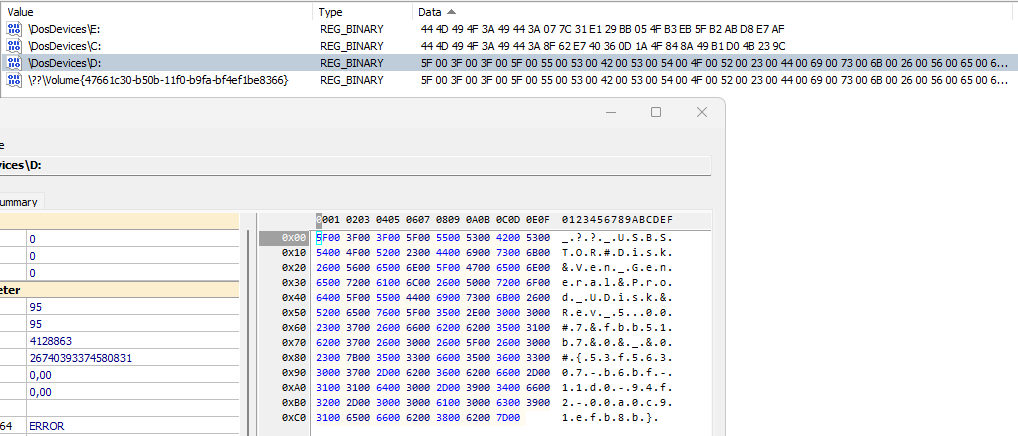Click the REG_BINARY type of \DosDevices\C:

click(x=351, y=46)
